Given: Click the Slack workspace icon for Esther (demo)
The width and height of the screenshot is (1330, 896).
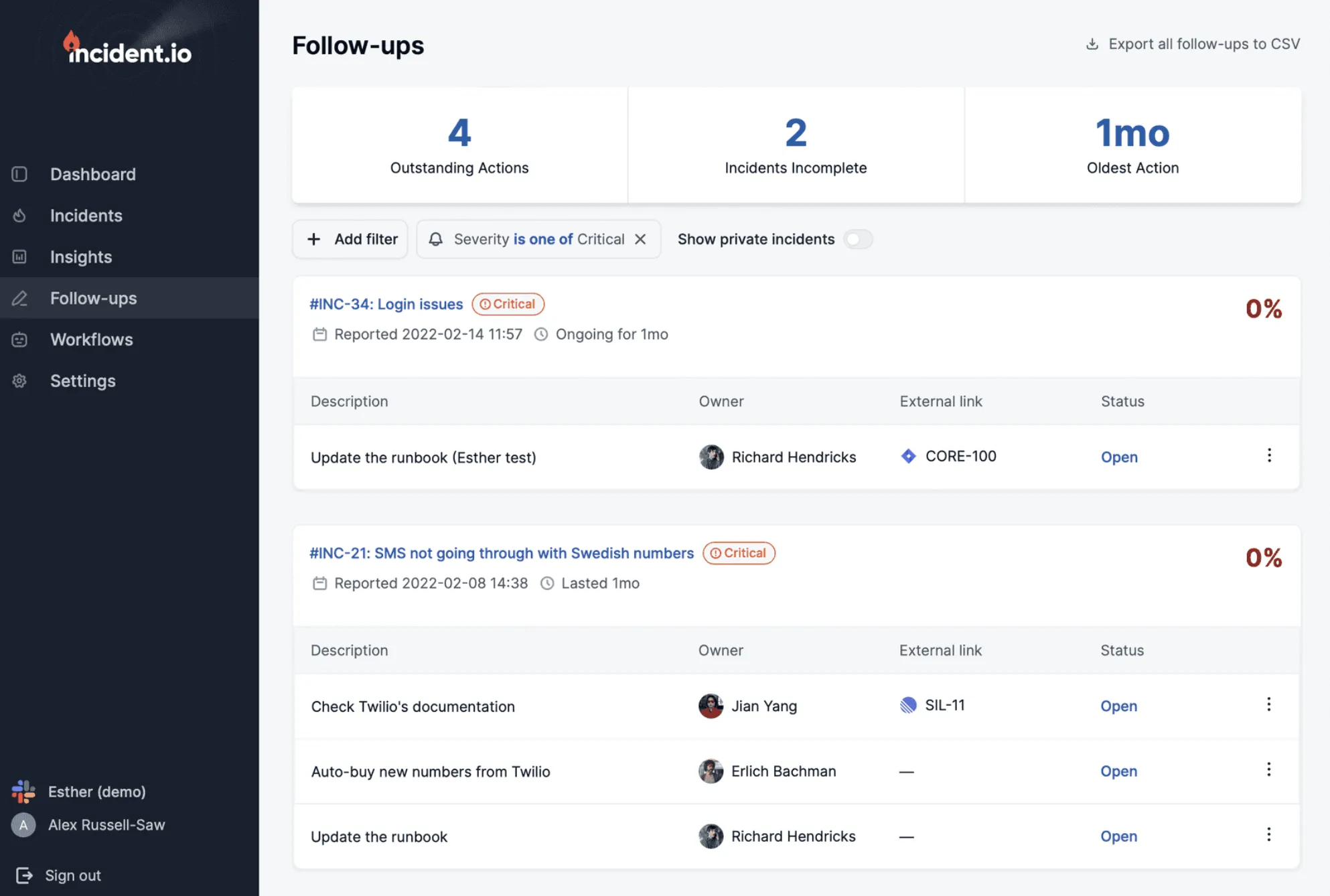Looking at the screenshot, I should [23, 792].
